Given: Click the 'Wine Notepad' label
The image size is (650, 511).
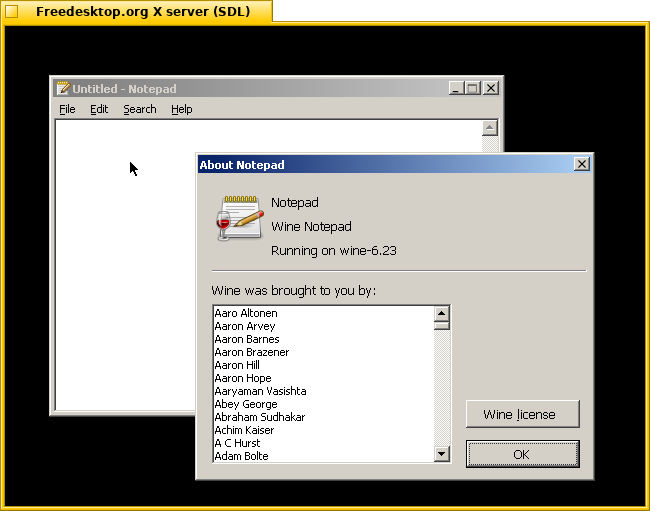Looking at the screenshot, I should coord(311,227).
